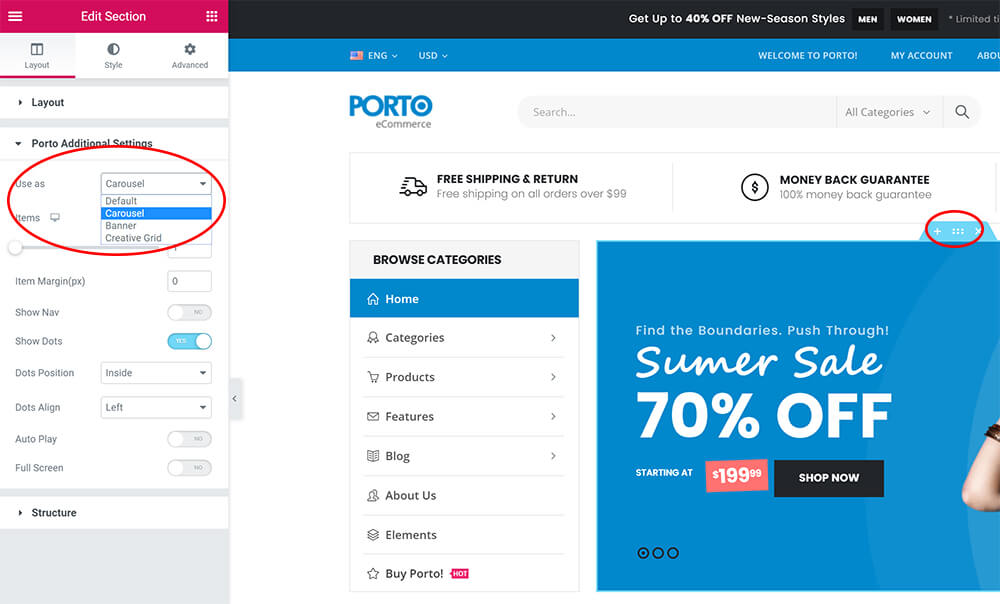The height and width of the screenshot is (604, 1000).
Task: Open the Dots Position dropdown
Action: coord(156,373)
